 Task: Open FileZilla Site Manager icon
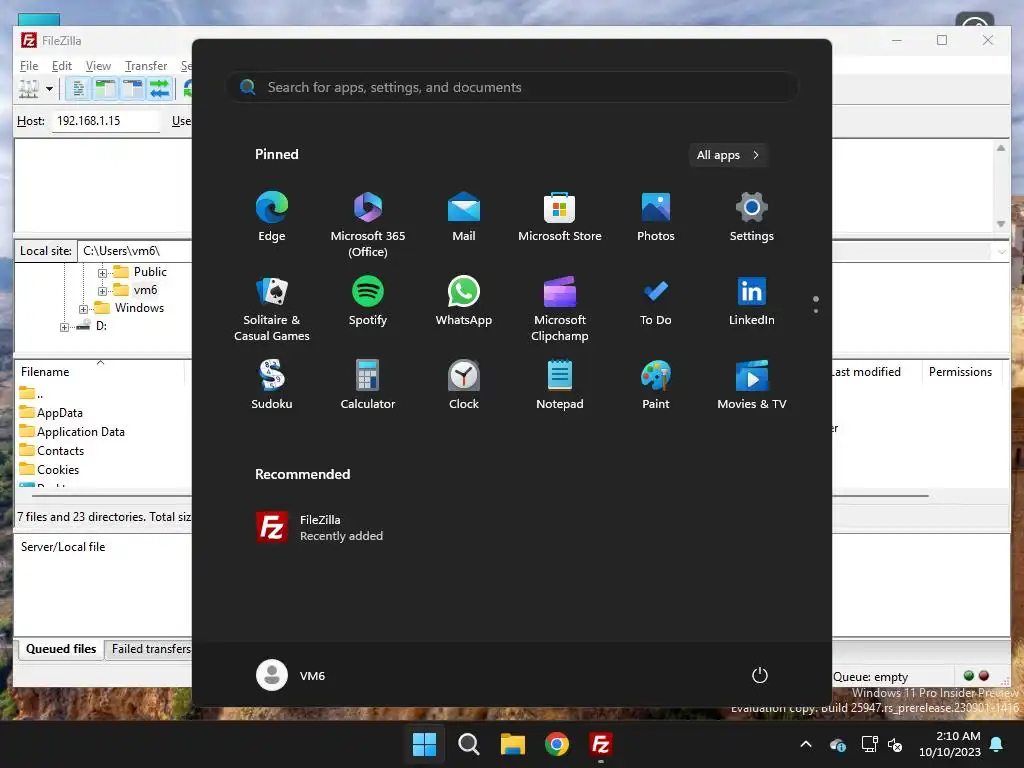(x=28, y=89)
